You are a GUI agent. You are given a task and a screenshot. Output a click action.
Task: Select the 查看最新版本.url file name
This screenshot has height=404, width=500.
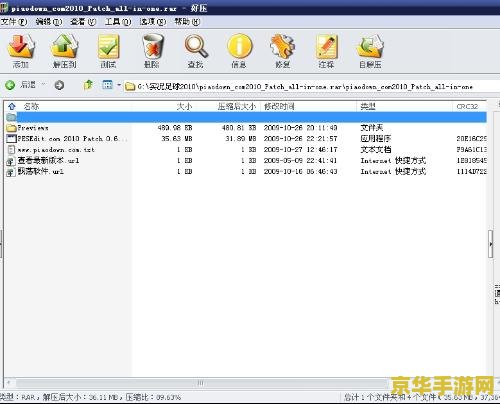tap(49, 161)
